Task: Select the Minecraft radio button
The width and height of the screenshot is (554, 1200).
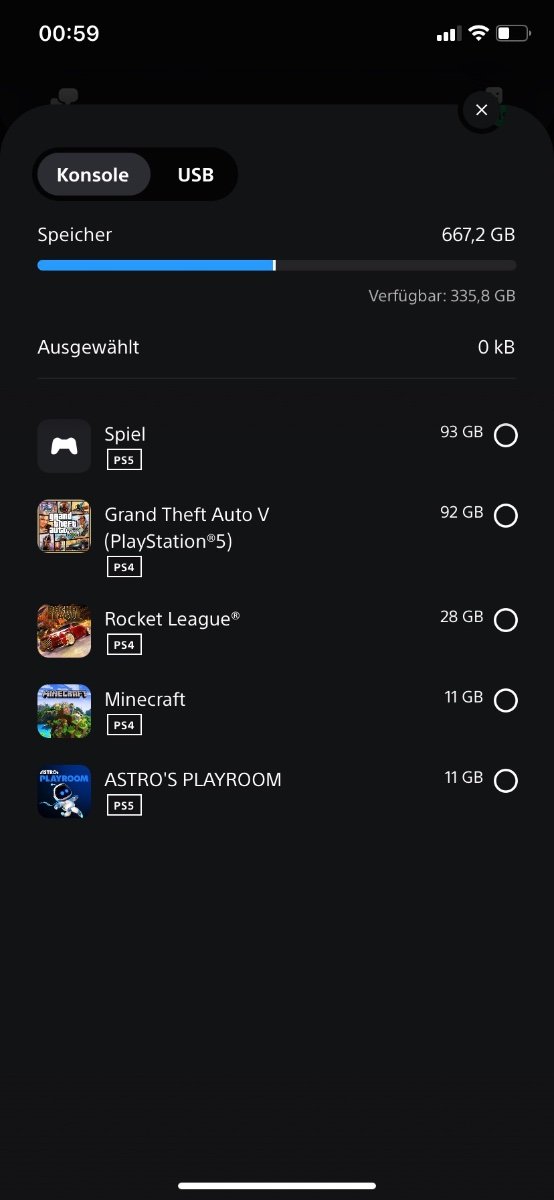Action: point(506,700)
